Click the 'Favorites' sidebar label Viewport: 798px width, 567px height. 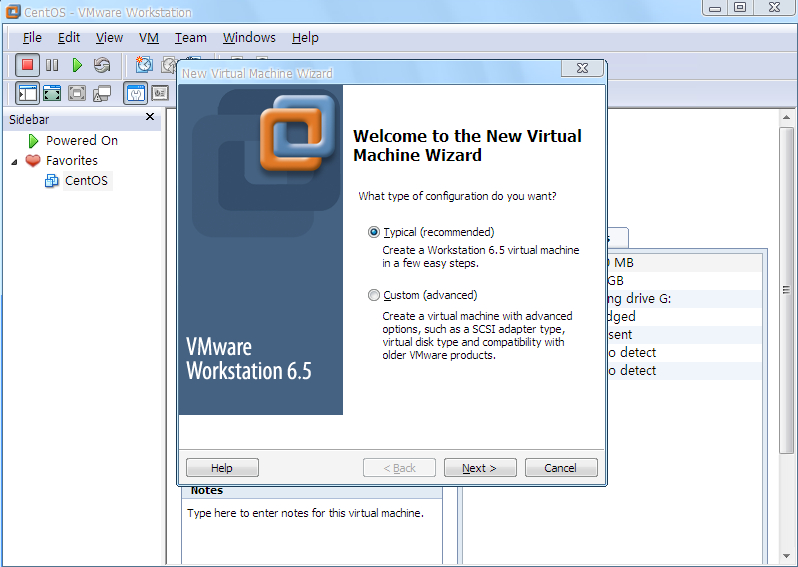[x=72, y=161]
